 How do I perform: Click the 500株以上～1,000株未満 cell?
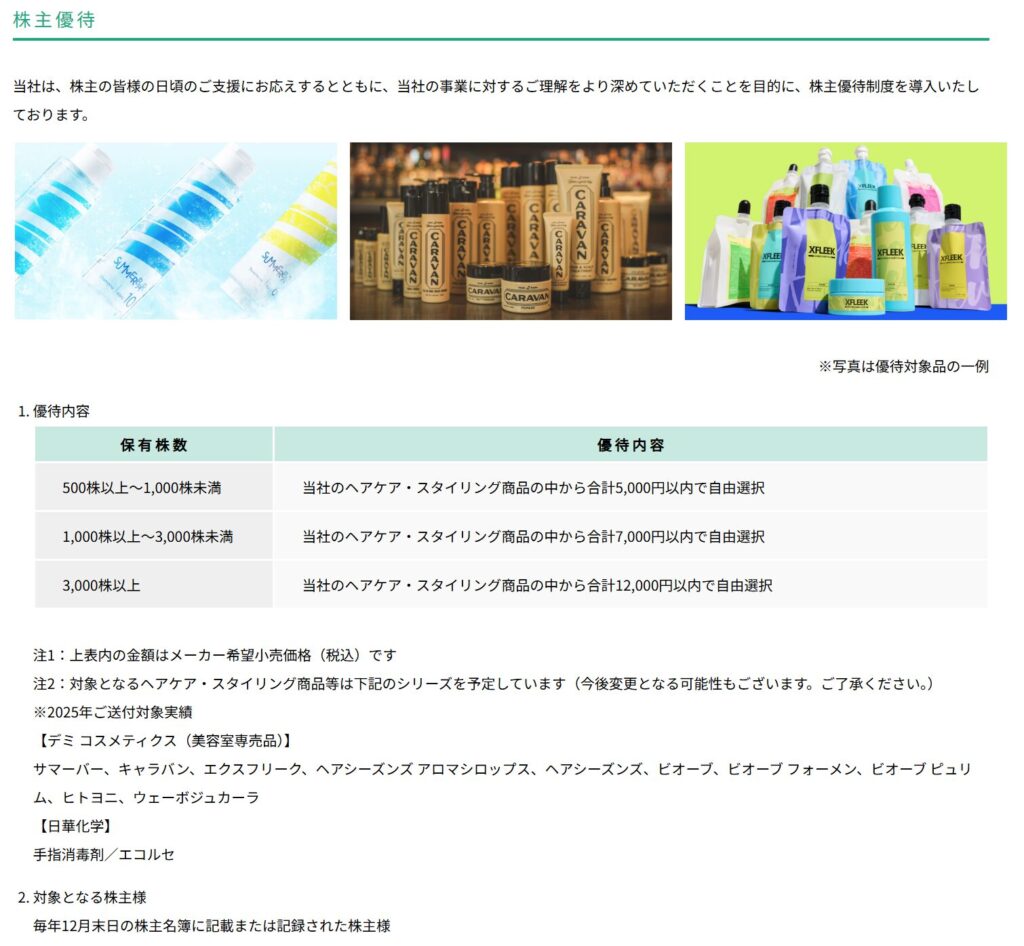[x=154, y=488]
